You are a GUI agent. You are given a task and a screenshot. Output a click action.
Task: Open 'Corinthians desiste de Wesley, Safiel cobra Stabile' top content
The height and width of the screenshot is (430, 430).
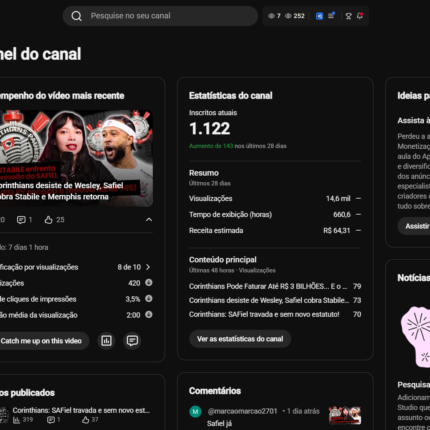pyautogui.click(x=269, y=300)
